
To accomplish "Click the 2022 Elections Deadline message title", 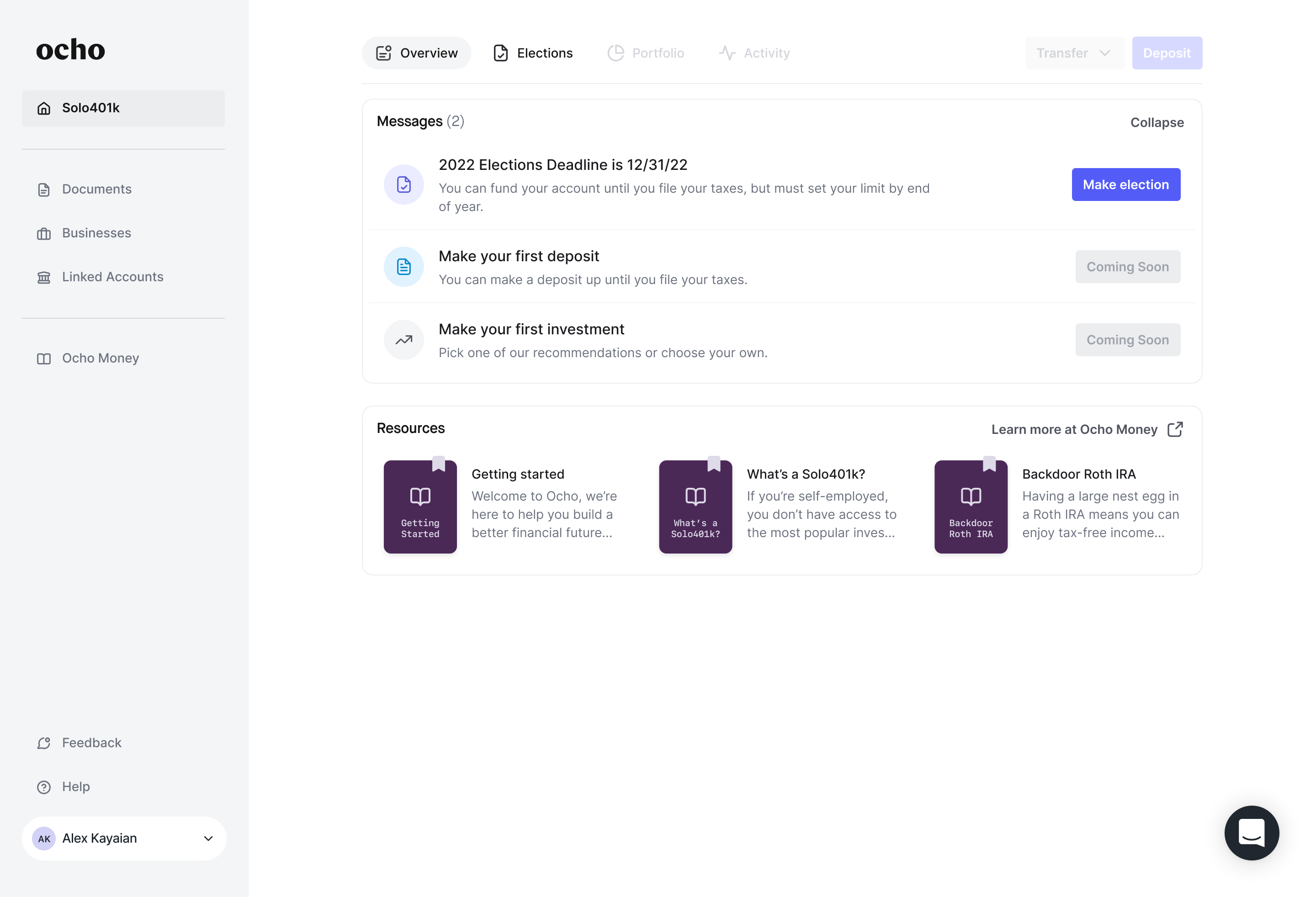I will (x=563, y=165).
